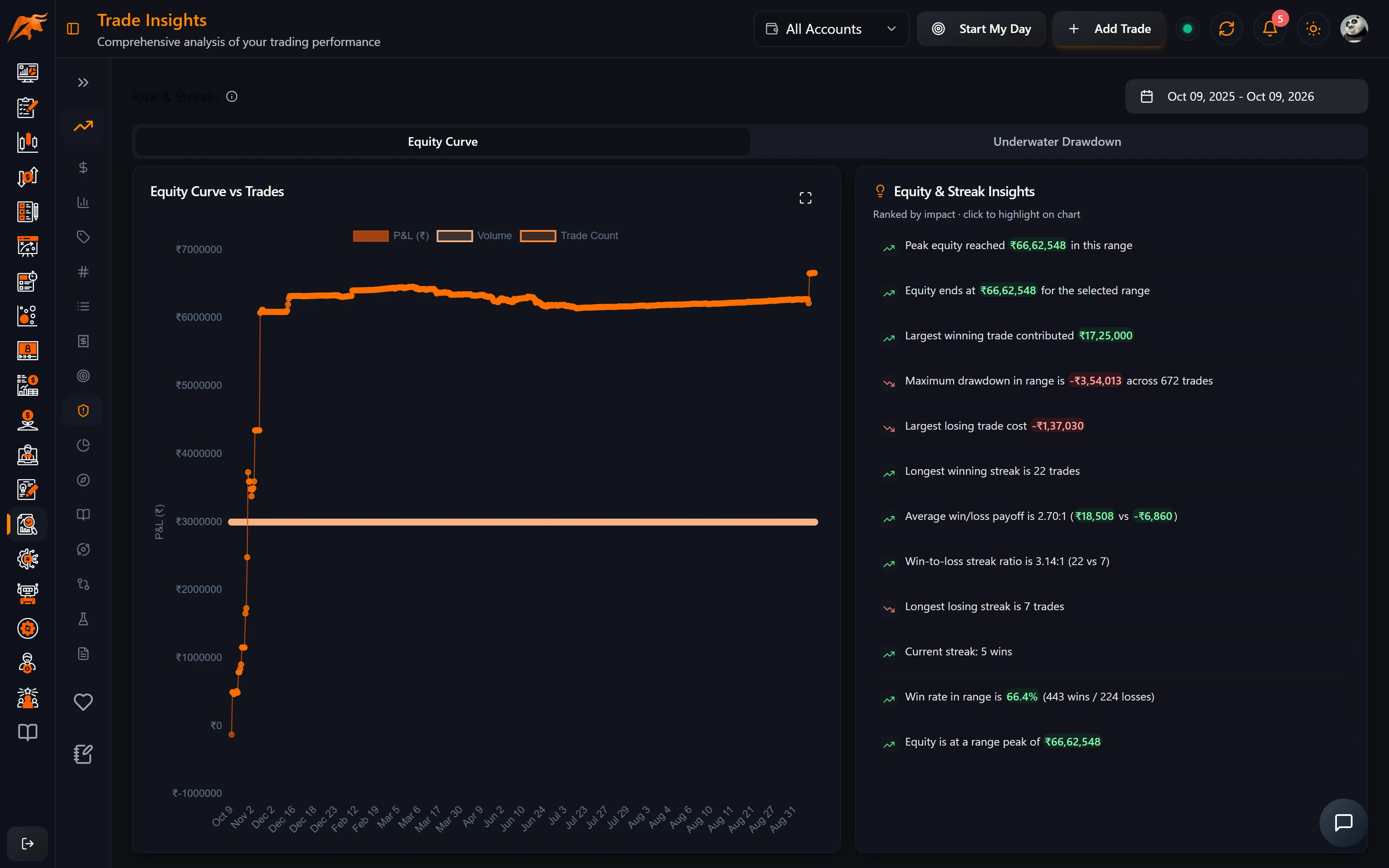
Task: Toggle Volume legend series
Action: (x=474, y=235)
